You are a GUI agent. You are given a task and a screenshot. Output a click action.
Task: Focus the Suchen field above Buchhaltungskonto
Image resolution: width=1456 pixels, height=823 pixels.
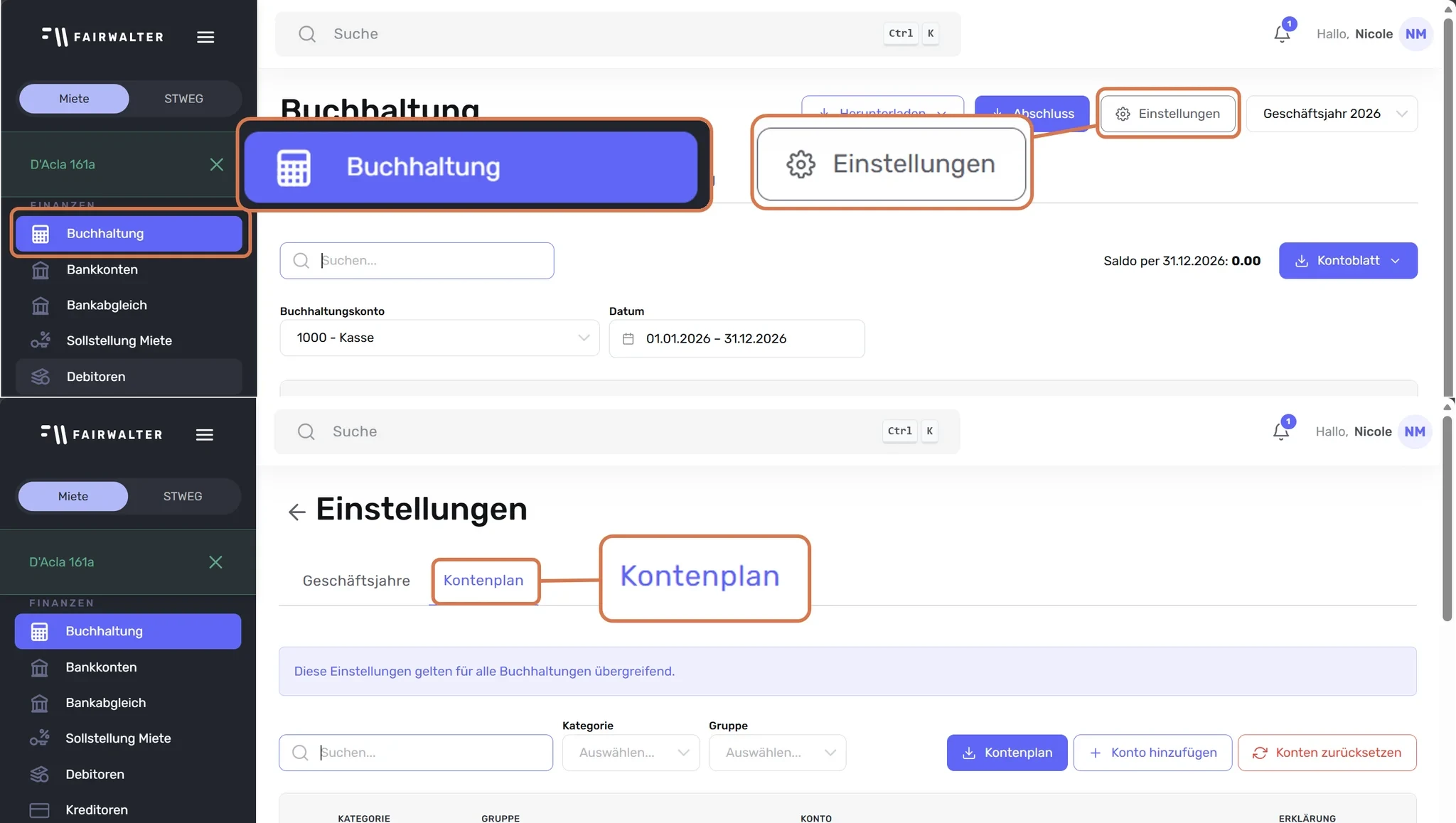pyautogui.click(x=417, y=261)
